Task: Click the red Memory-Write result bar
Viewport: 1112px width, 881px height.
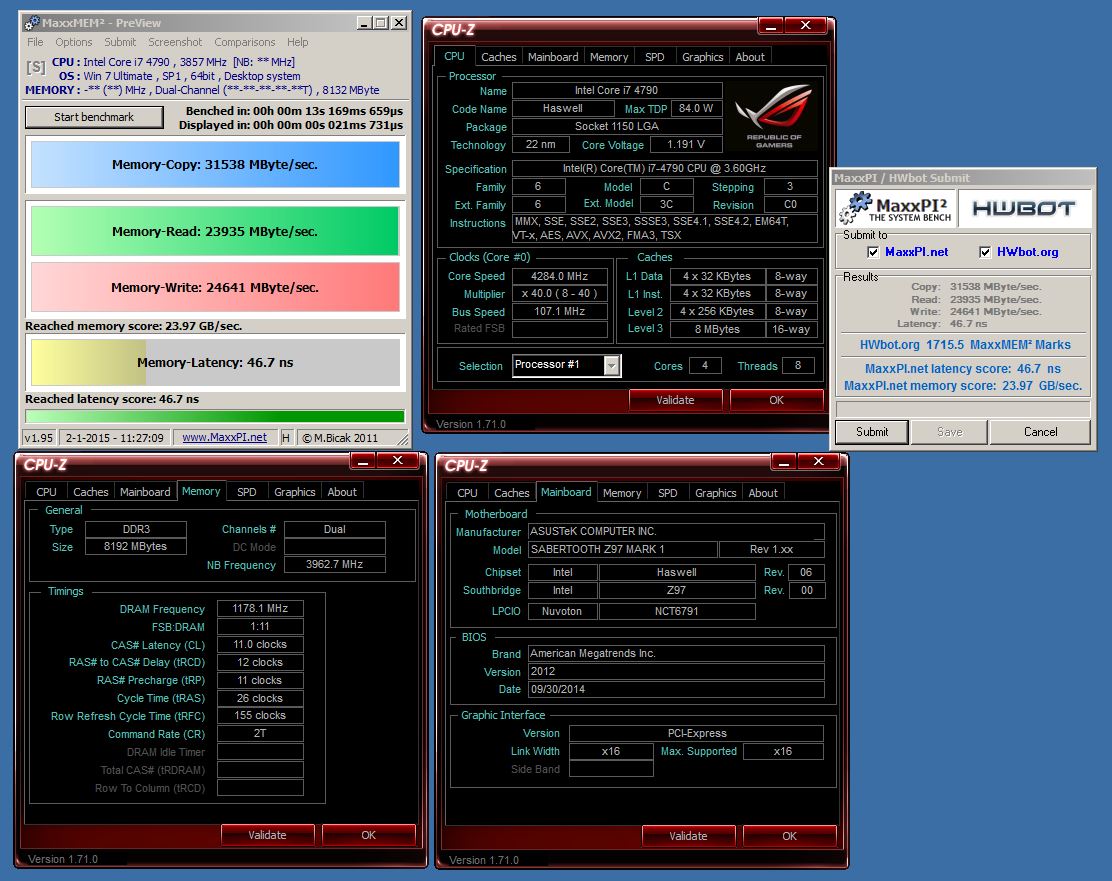Action: coord(215,287)
